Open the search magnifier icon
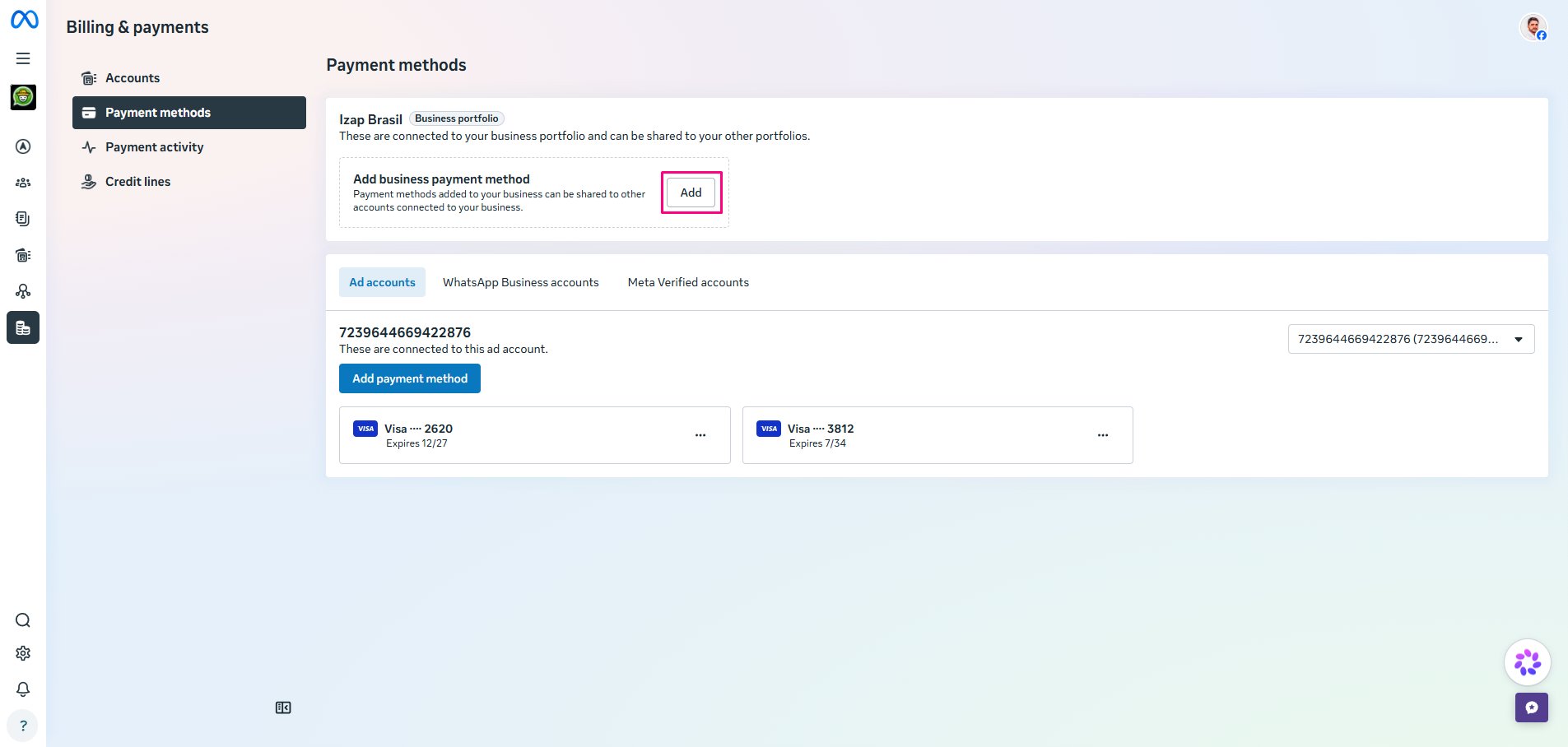This screenshot has width=1568, height=747. 23,620
